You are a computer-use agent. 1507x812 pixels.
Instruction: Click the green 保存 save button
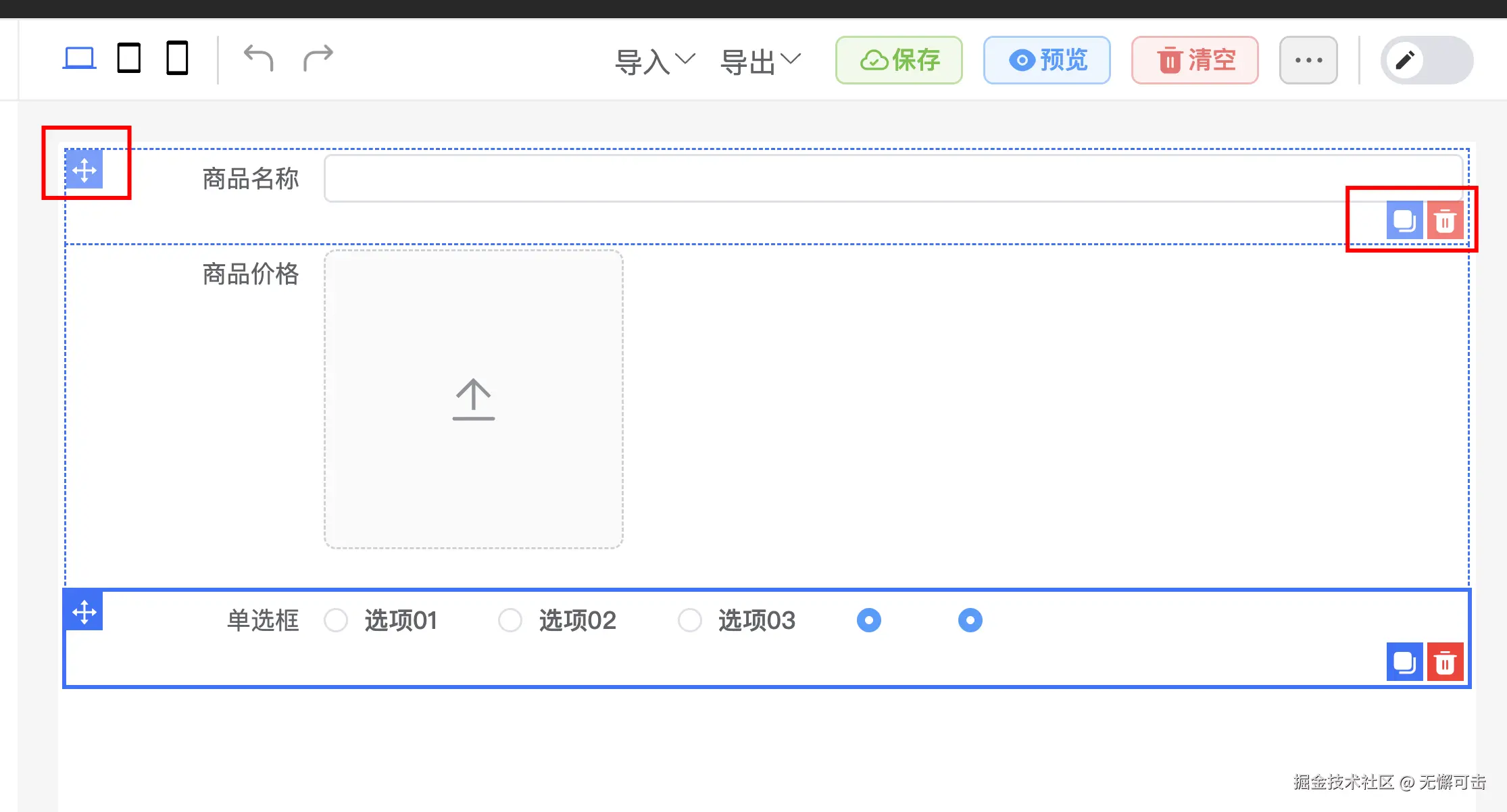pos(899,60)
